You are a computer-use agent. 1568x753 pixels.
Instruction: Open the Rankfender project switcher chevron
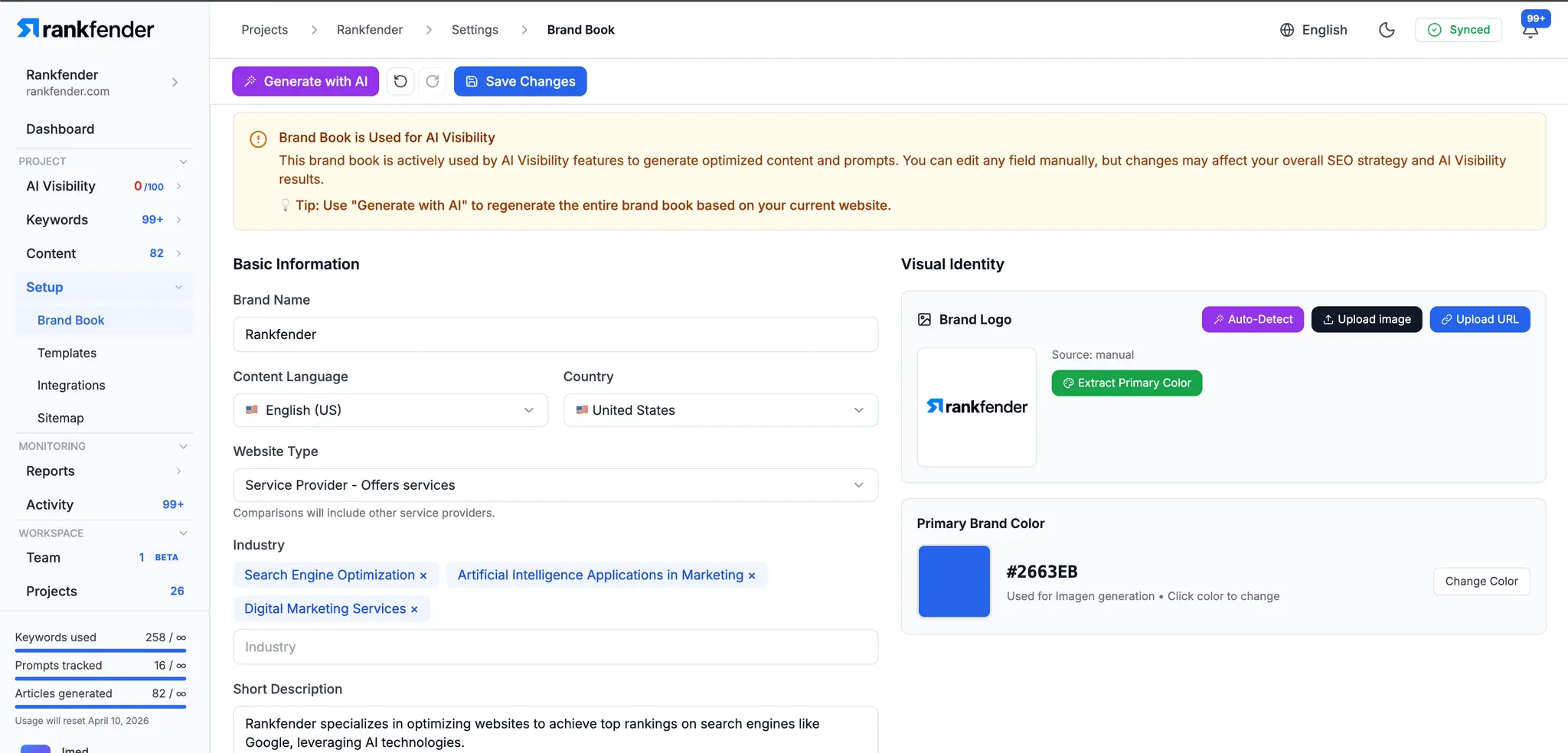tap(175, 82)
